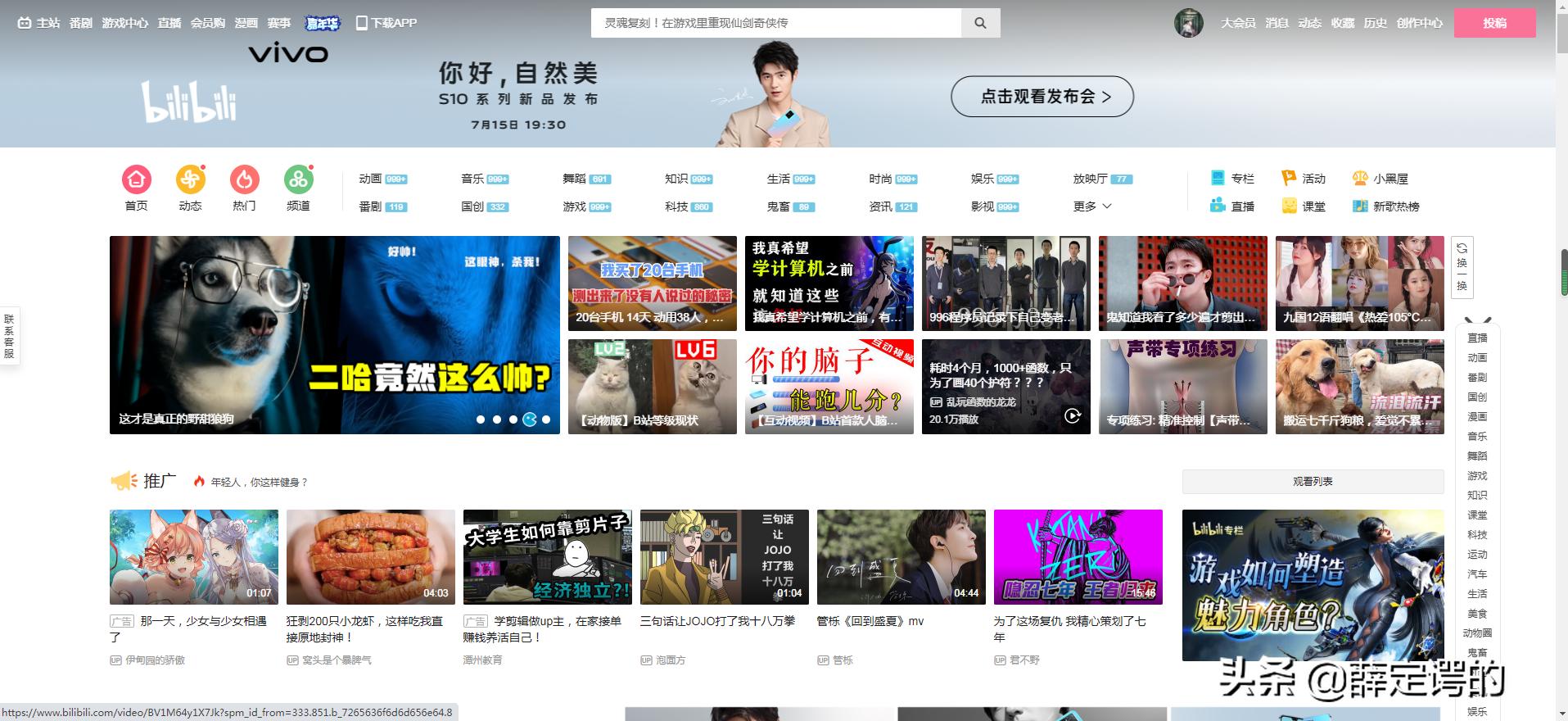Screen dimensions: 1568x721
Task: Open the 影视 category link
Action: point(983,206)
